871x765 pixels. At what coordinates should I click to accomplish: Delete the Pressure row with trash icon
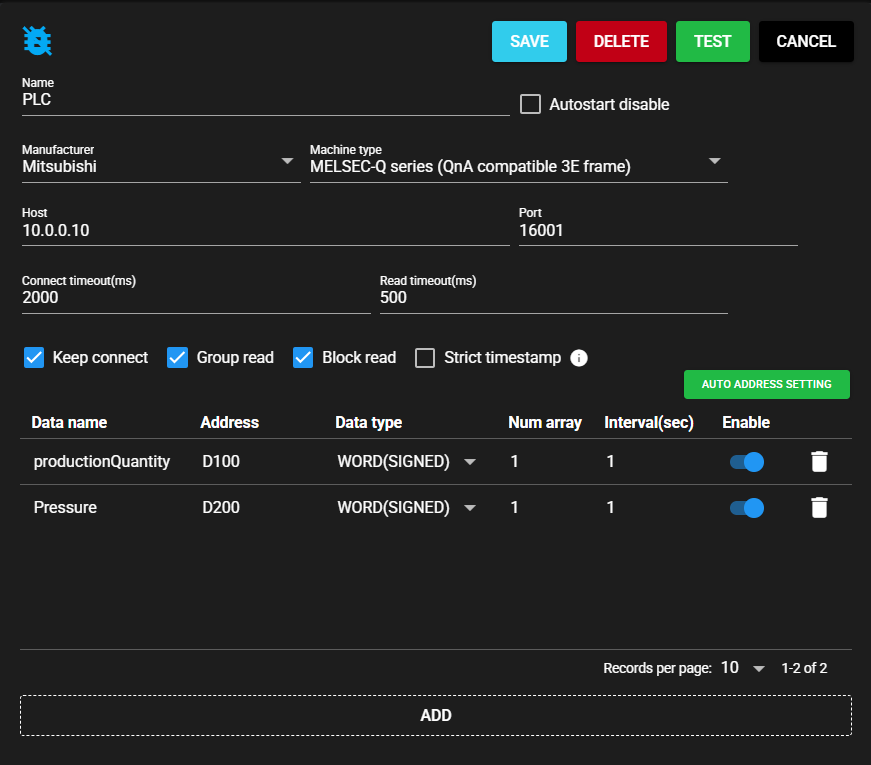pos(819,507)
